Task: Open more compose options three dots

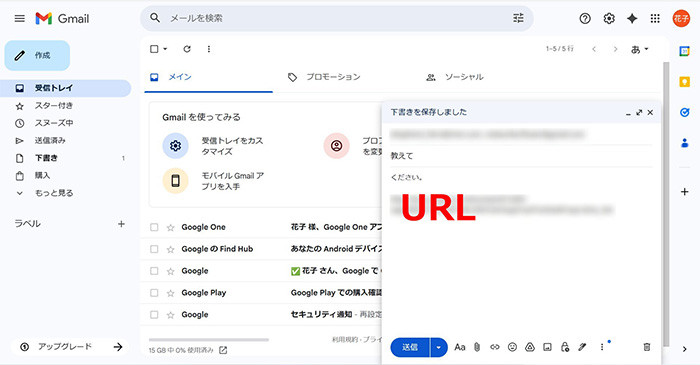Action: click(x=601, y=347)
